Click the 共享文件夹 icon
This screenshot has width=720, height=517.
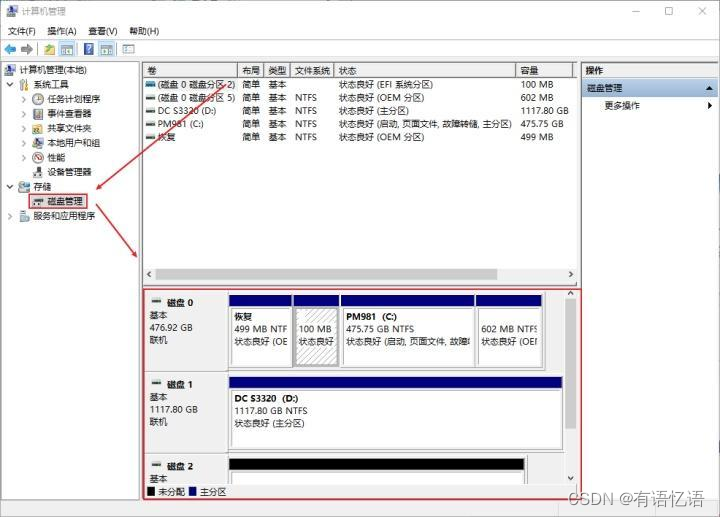point(38,129)
